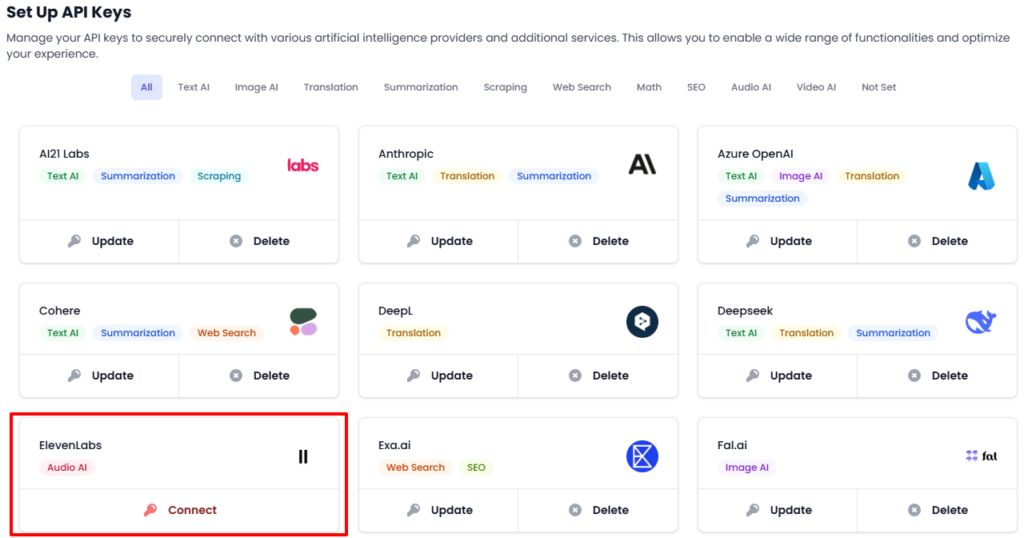
Task: Update the Deepseek API key
Action: (778, 376)
